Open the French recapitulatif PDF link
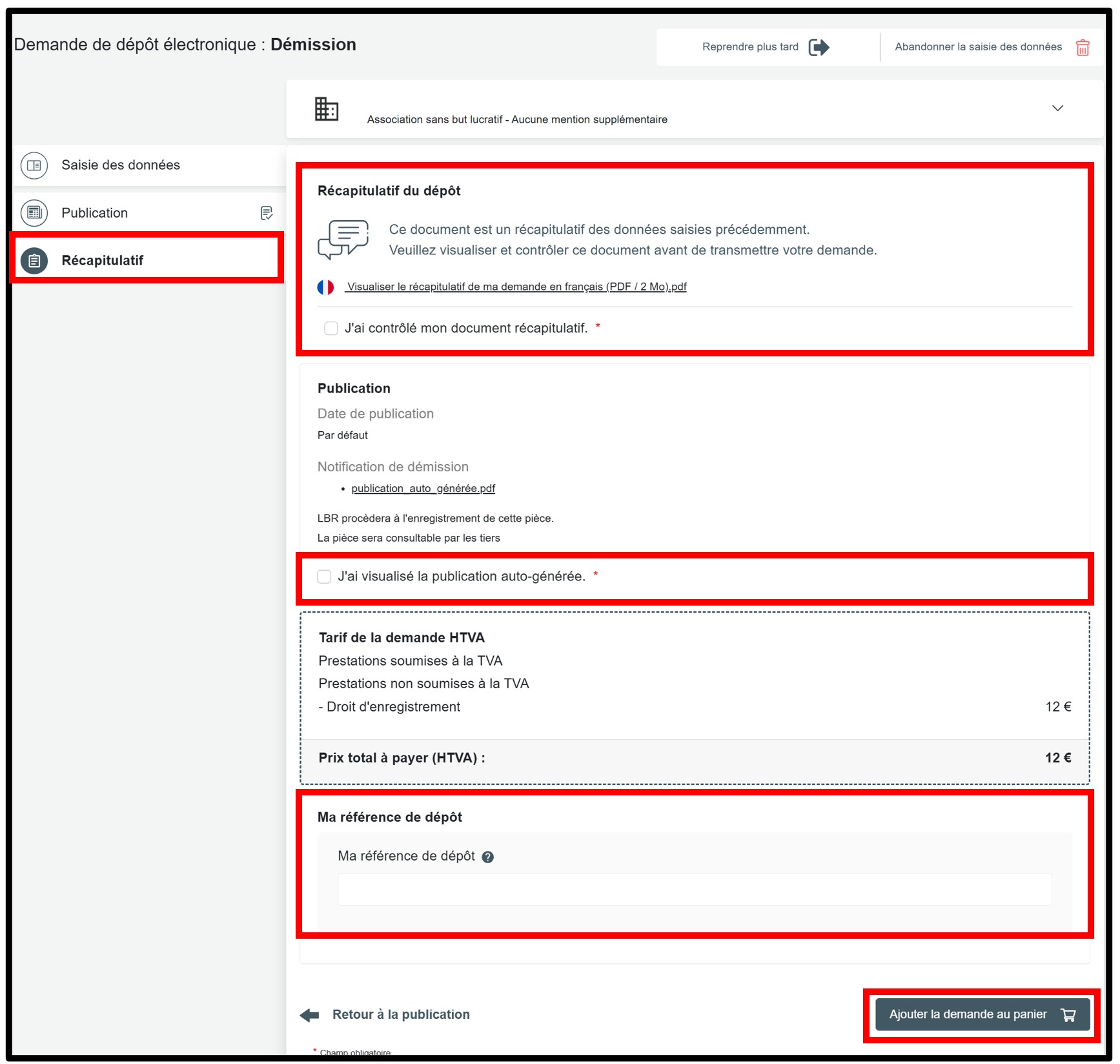This screenshot has height=1064, width=1120. coord(516,287)
